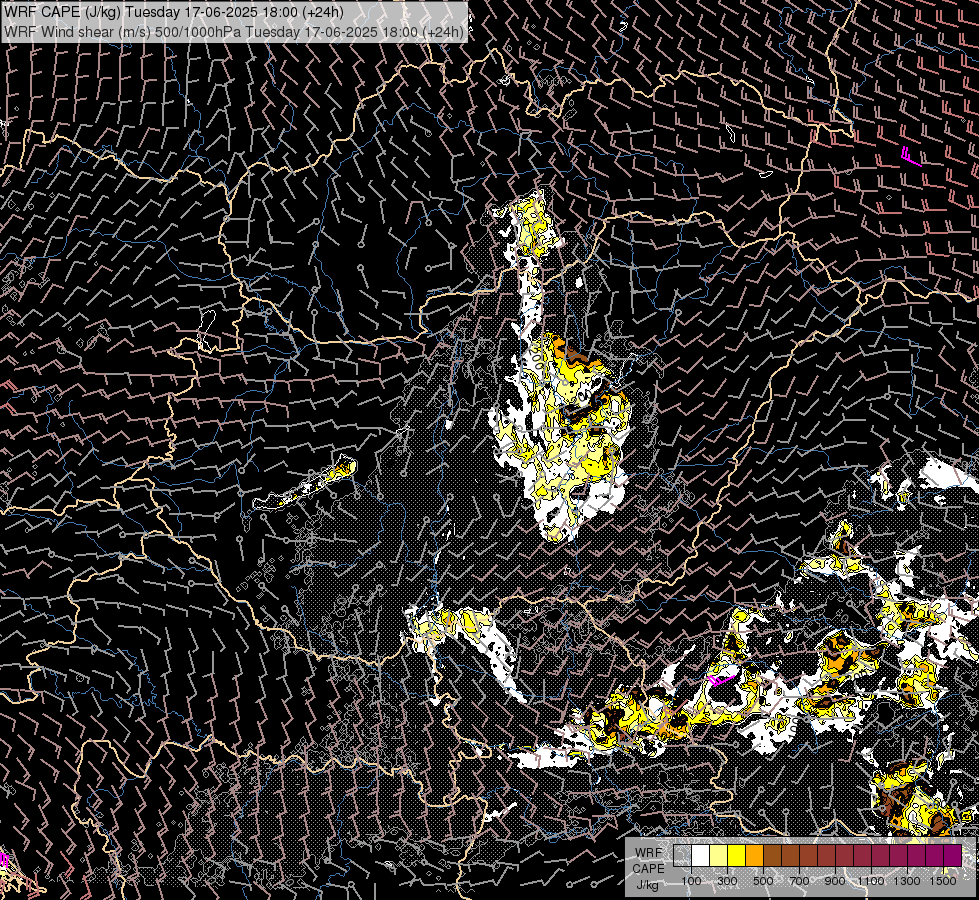Click the legend value 700
Viewport: 979px width, 900px height.
pos(799,881)
